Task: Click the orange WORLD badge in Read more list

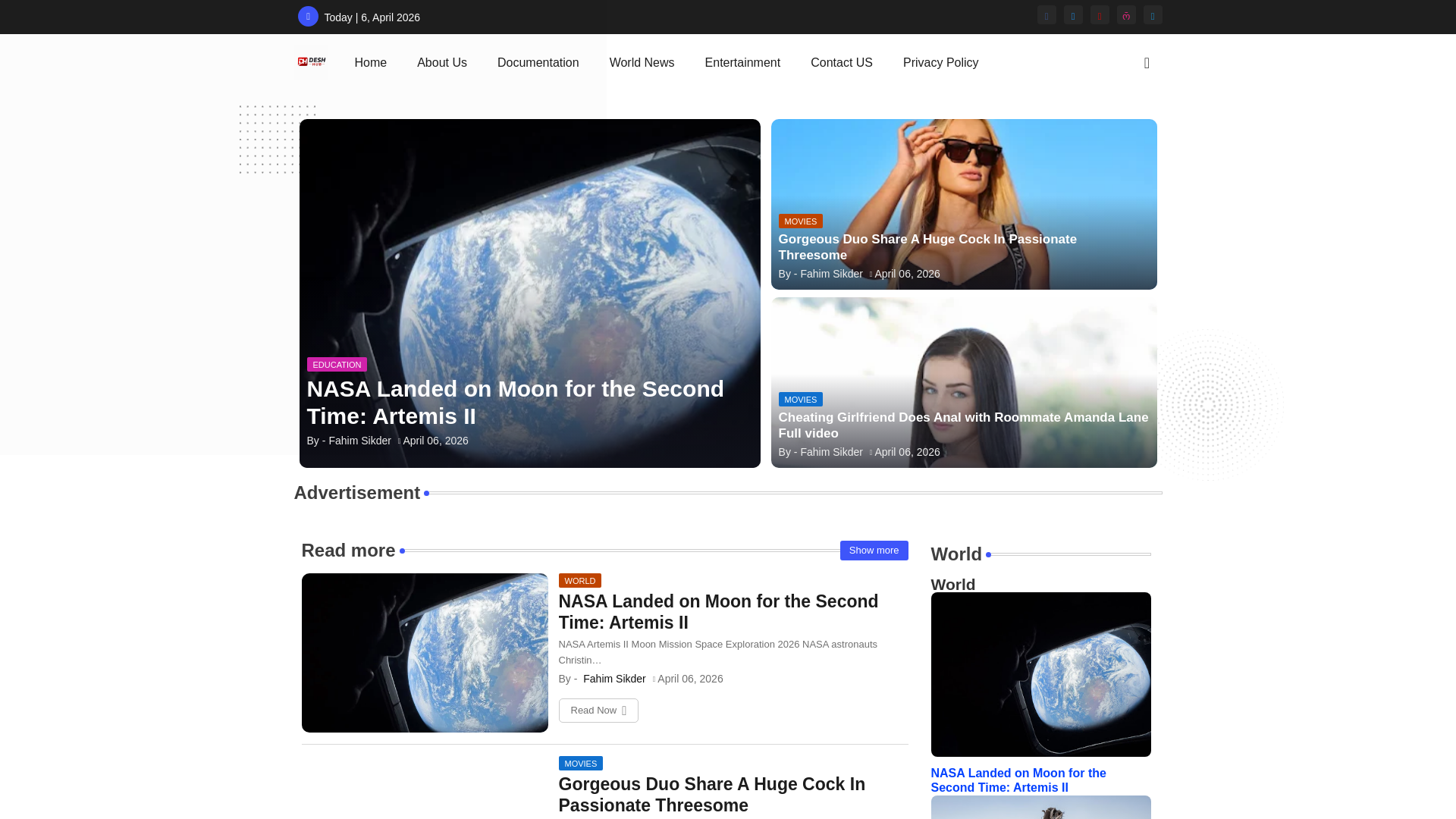Action: click(x=579, y=581)
